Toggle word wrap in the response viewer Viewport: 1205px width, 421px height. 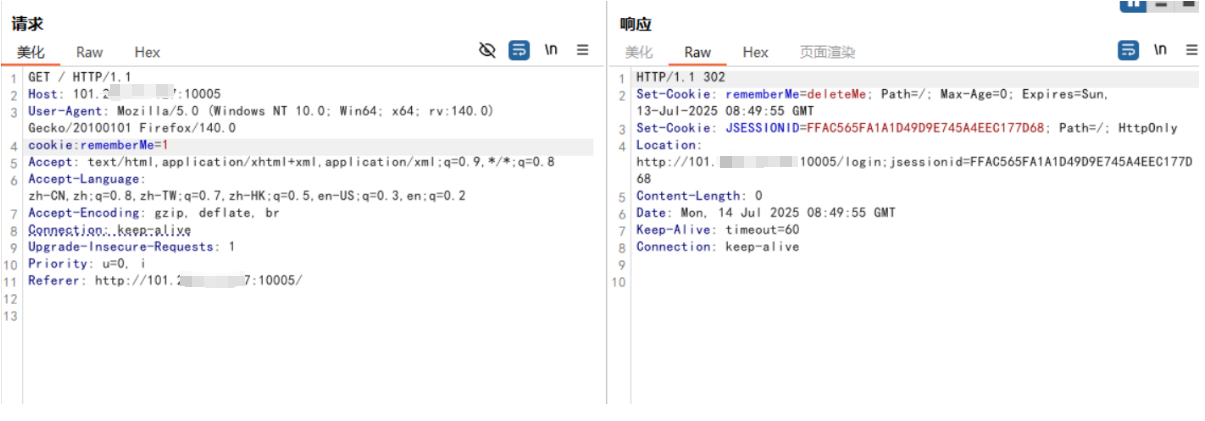(x=1128, y=50)
